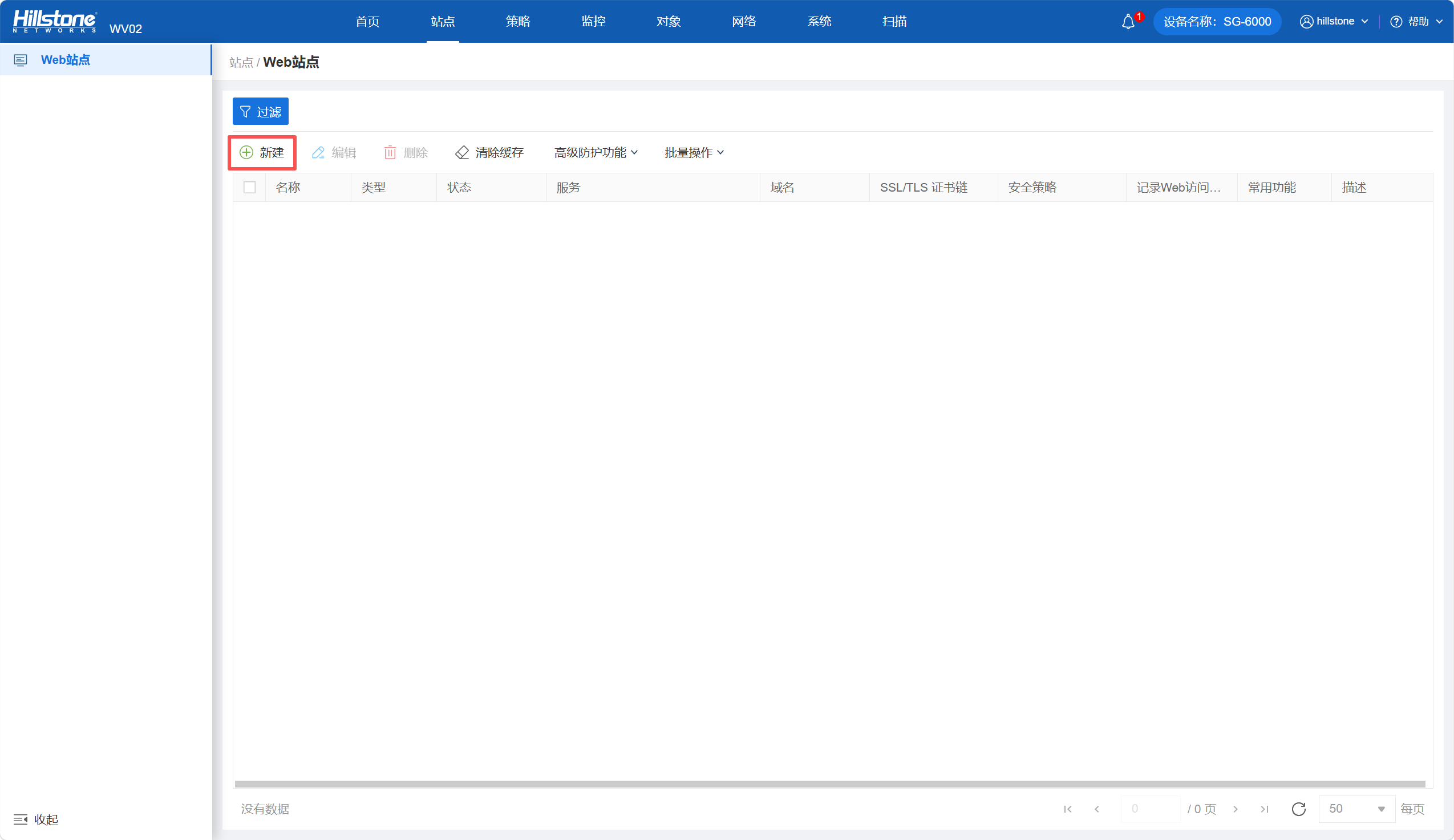Image resolution: width=1454 pixels, height=840 pixels.
Task: Click the 清除缓存 eraser button
Action: tap(489, 152)
